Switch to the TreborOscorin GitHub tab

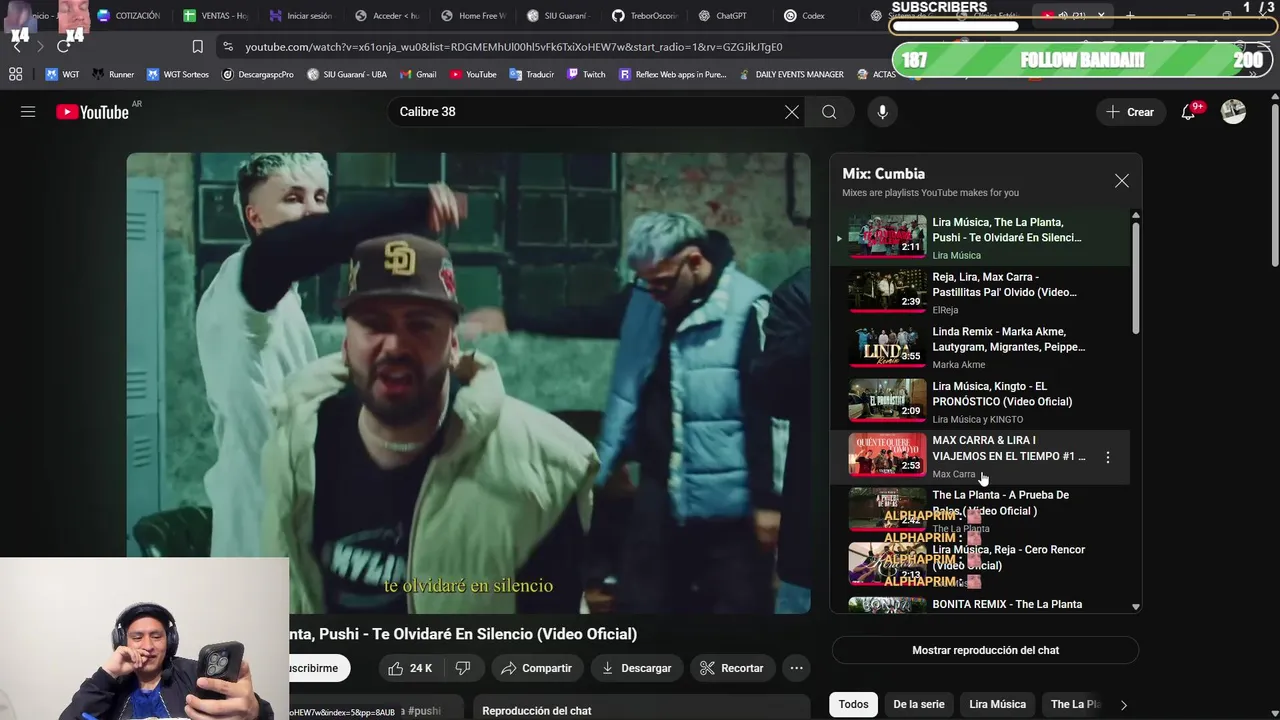pos(645,16)
